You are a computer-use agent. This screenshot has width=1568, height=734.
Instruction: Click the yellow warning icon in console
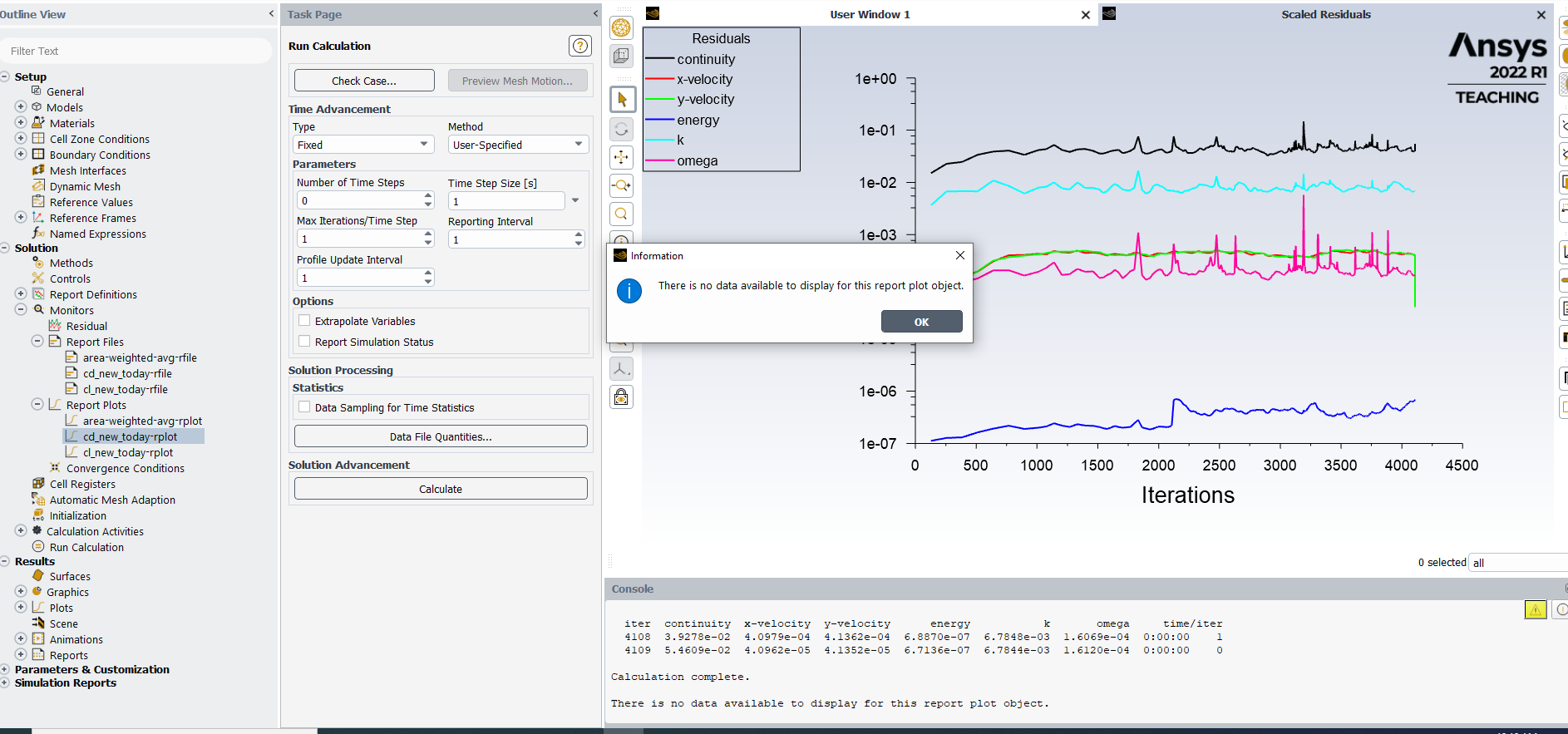(1535, 610)
